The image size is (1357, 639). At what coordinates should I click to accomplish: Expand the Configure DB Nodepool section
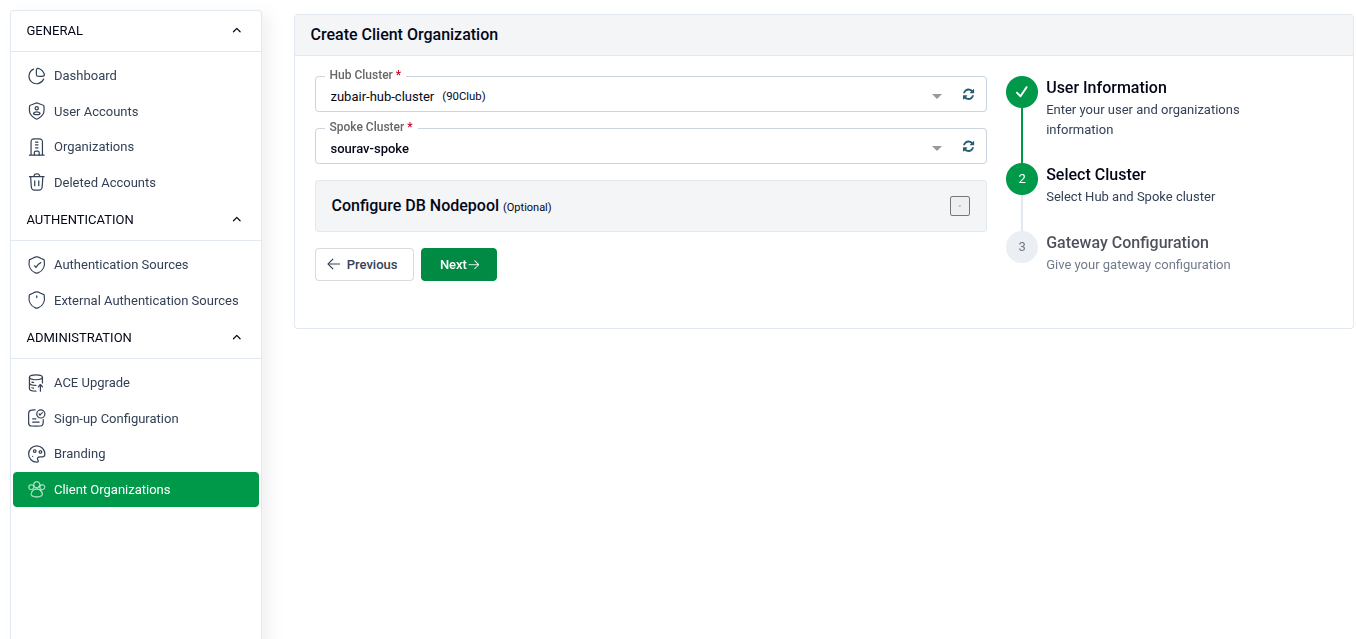959,205
